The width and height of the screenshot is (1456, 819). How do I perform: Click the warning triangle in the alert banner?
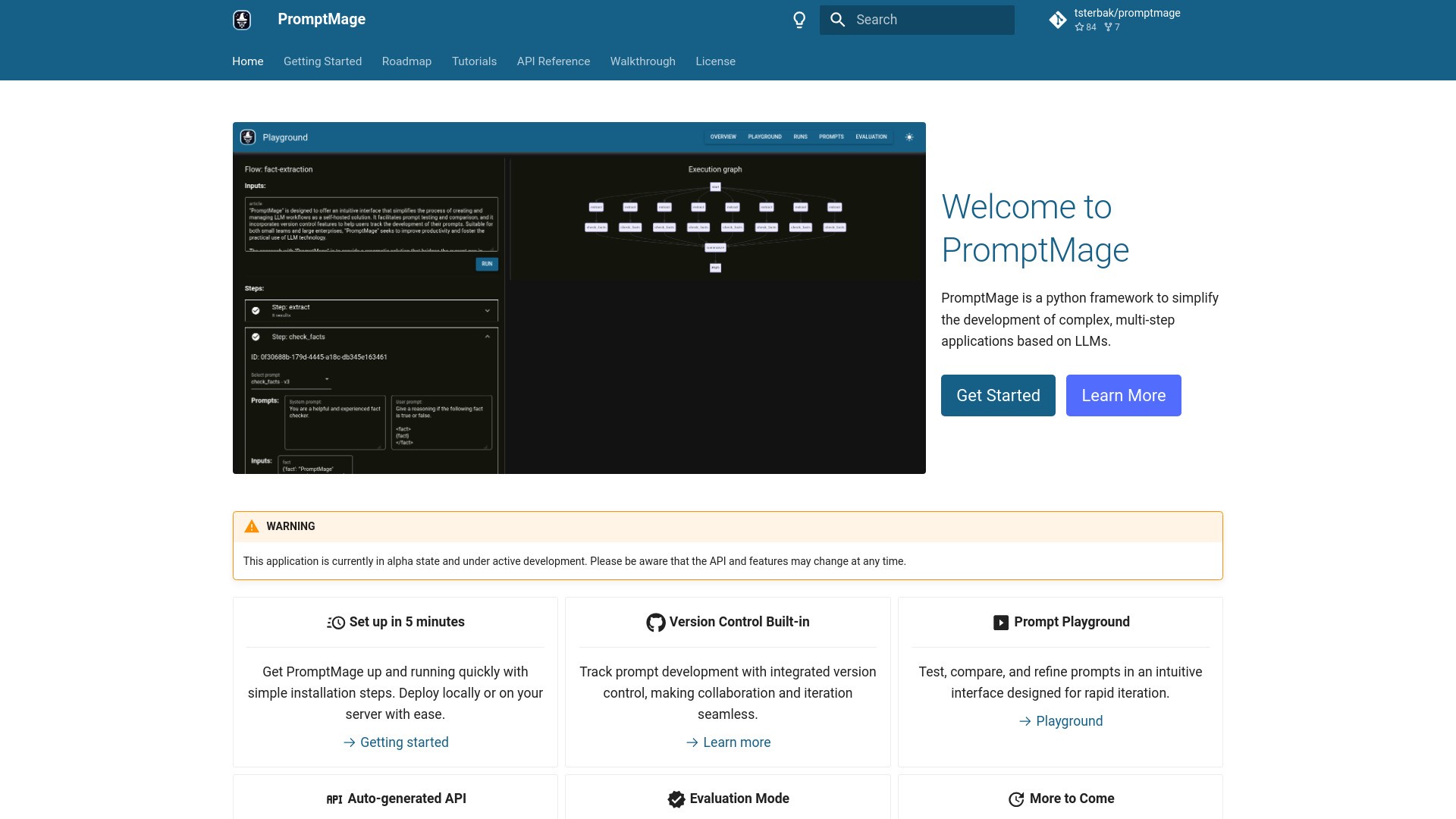250,526
